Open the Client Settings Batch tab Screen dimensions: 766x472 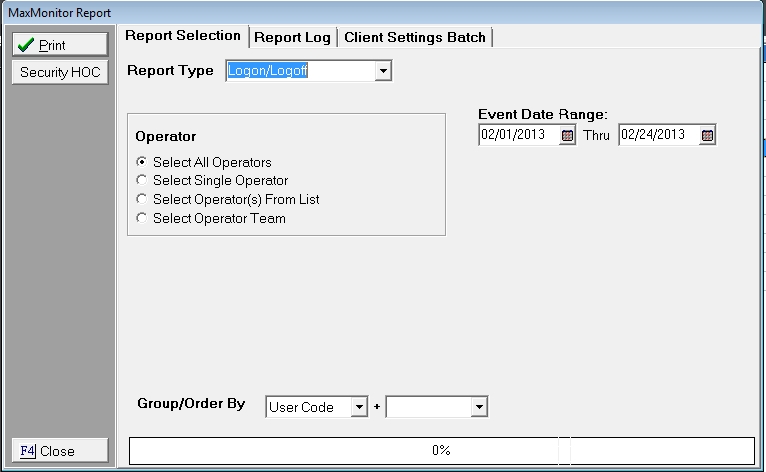point(414,37)
